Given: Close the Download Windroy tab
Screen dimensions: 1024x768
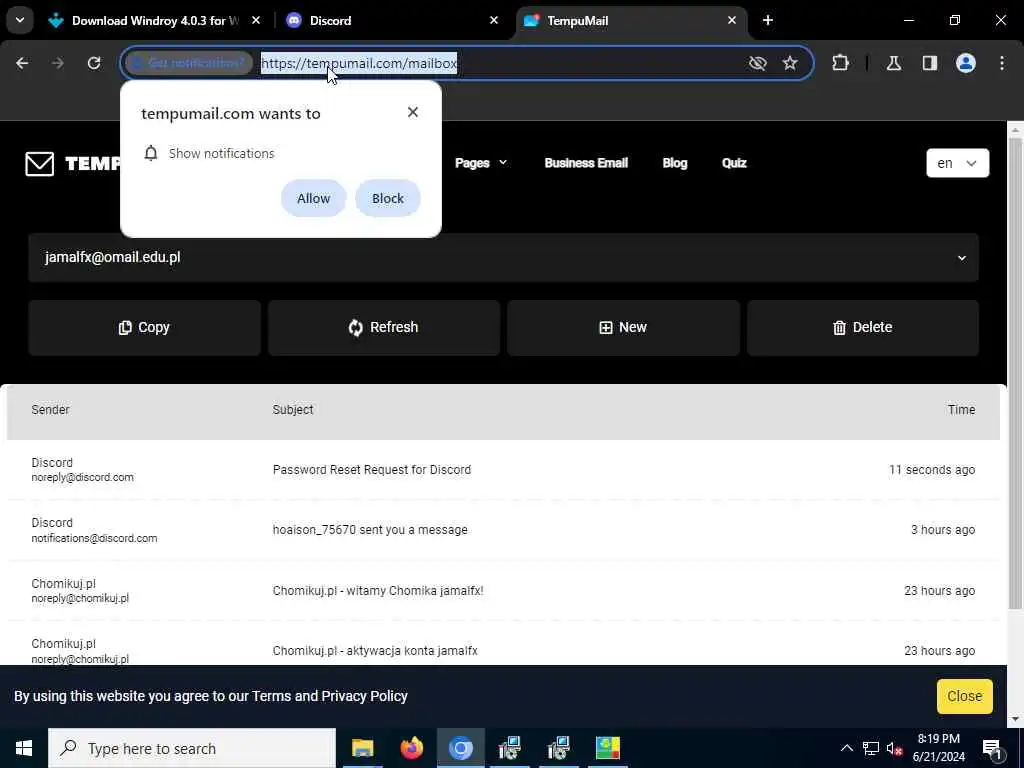Looking at the screenshot, I should 256,21.
